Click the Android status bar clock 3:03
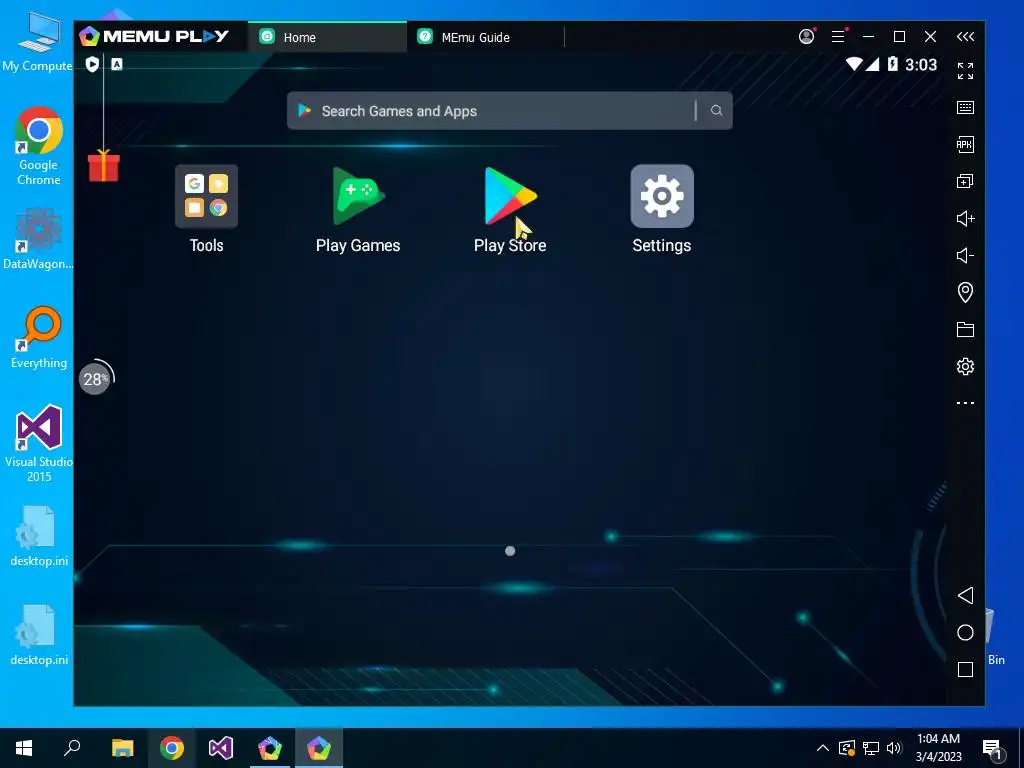This screenshot has height=768, width=1024. click(921, 65)
